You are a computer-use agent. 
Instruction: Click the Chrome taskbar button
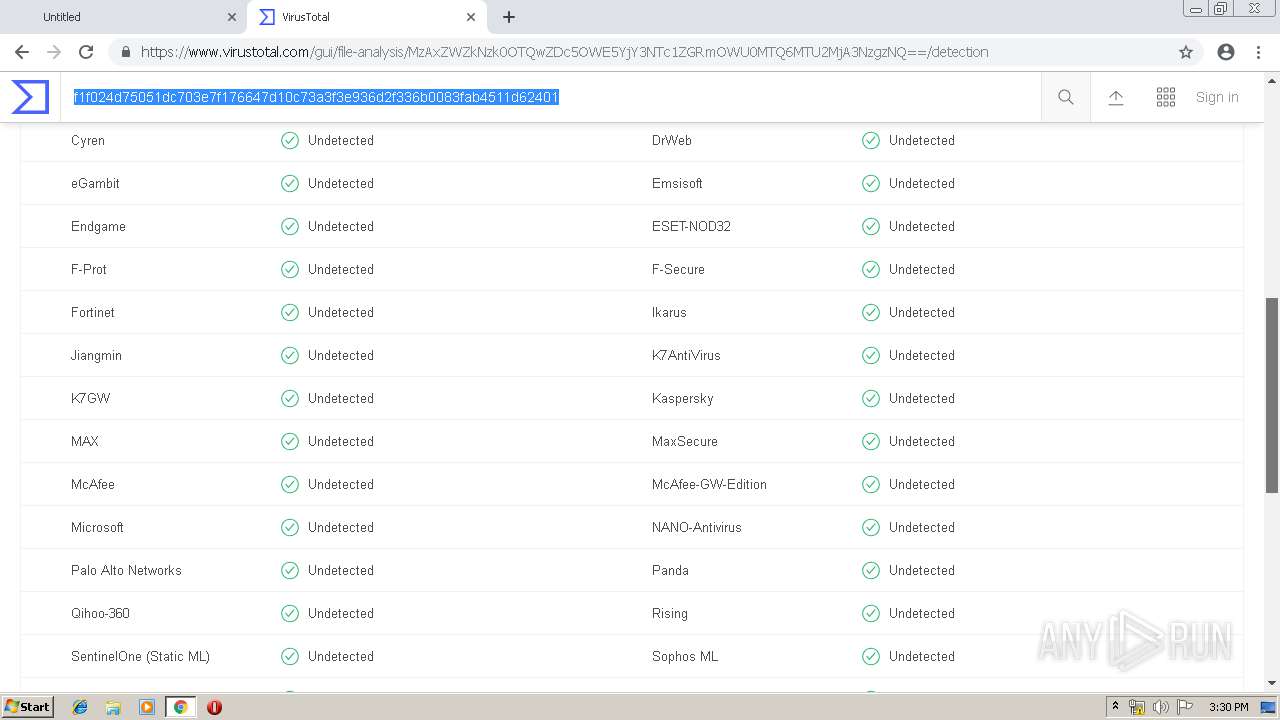tap(180, 707)
